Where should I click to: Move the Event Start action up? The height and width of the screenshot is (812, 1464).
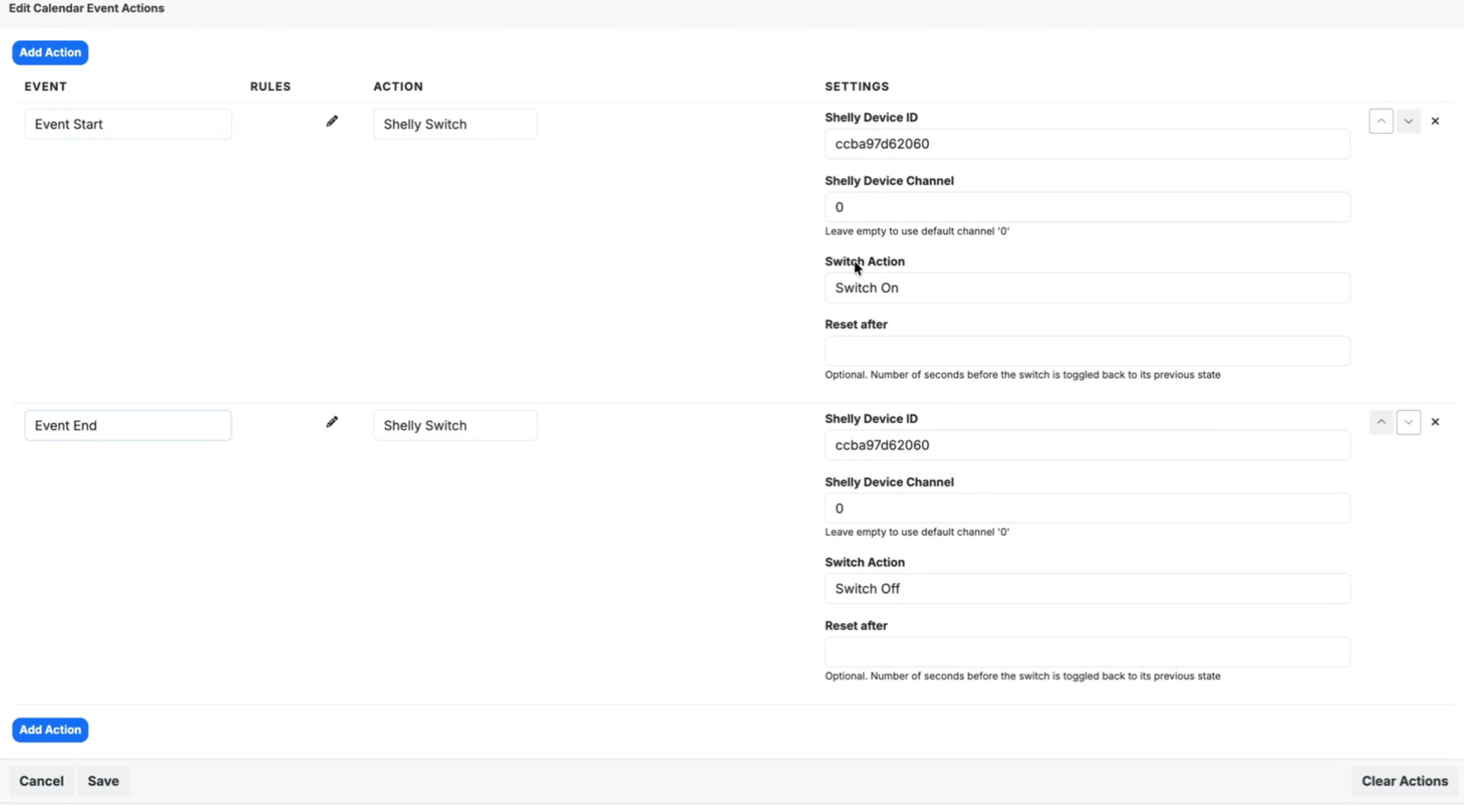pos(1381,121)
